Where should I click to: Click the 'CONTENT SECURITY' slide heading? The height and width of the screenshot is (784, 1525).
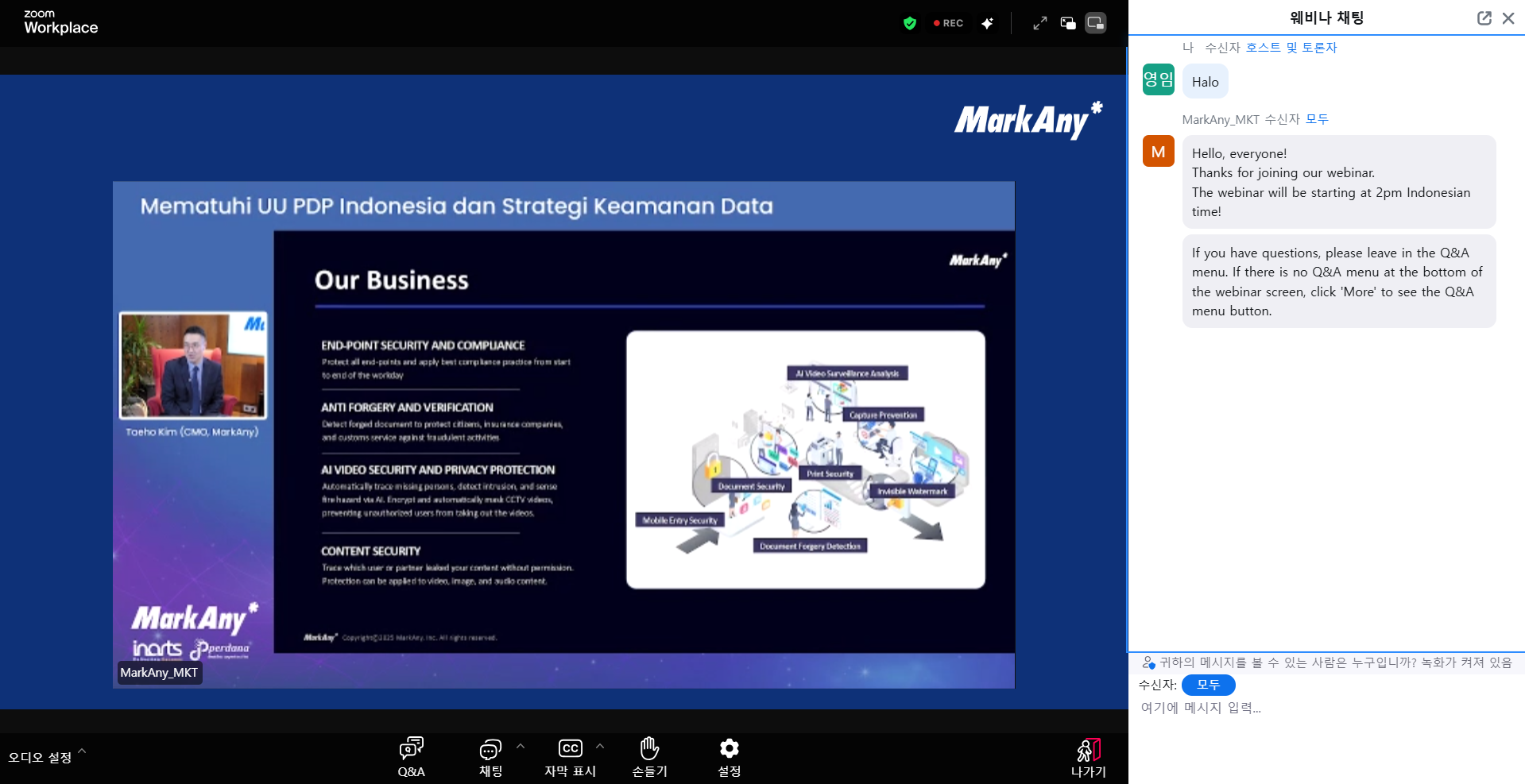(x=370, y=551)
